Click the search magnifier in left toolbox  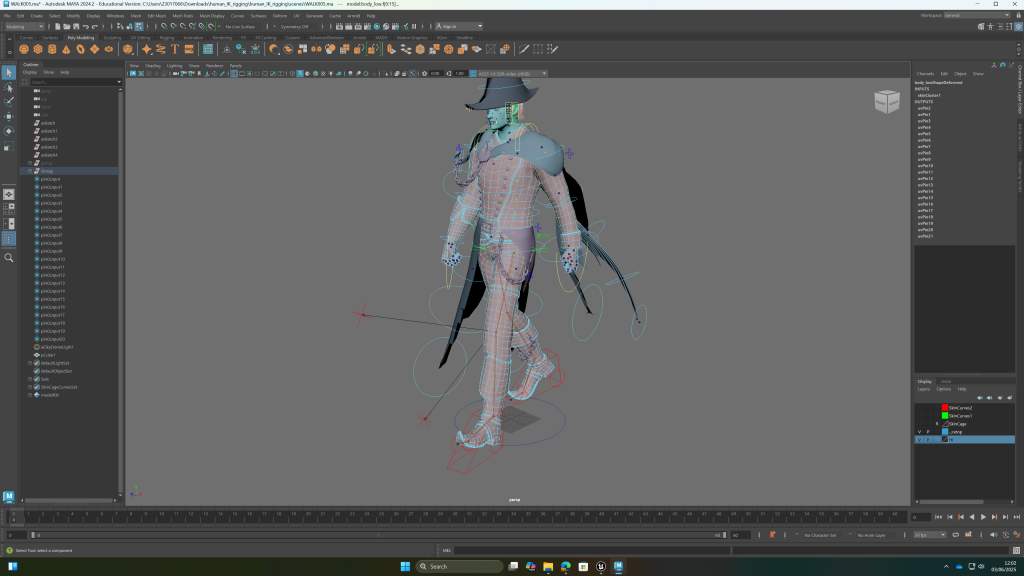pos(9,258)
